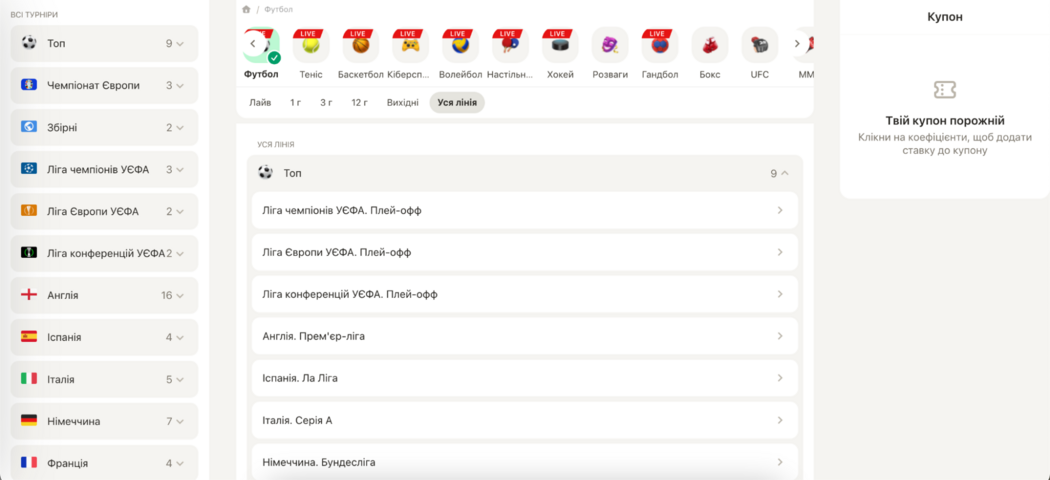Choose the Volleyball sport icon
Viewport: 1050px width, 480px height.
coord(460,46)
